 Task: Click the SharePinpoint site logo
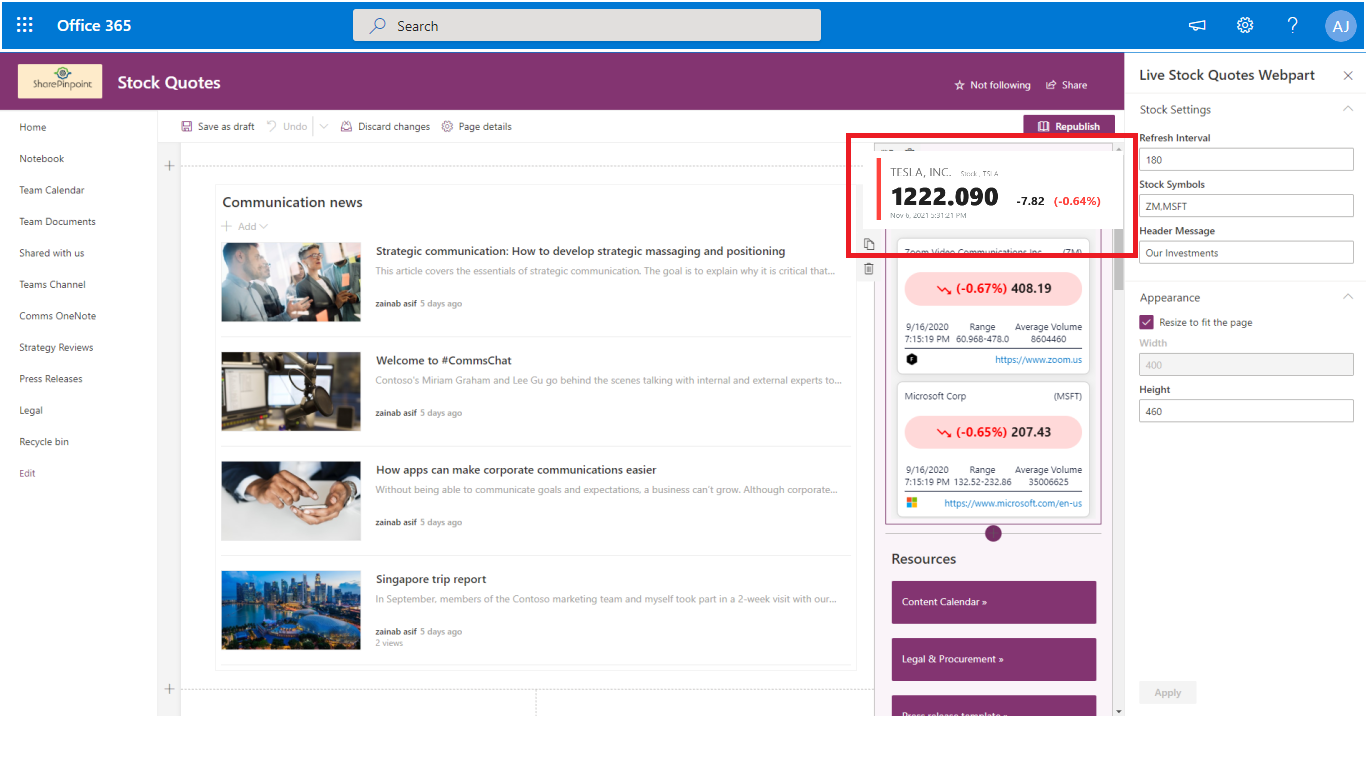pyautogui.click(x=61, y=82)
